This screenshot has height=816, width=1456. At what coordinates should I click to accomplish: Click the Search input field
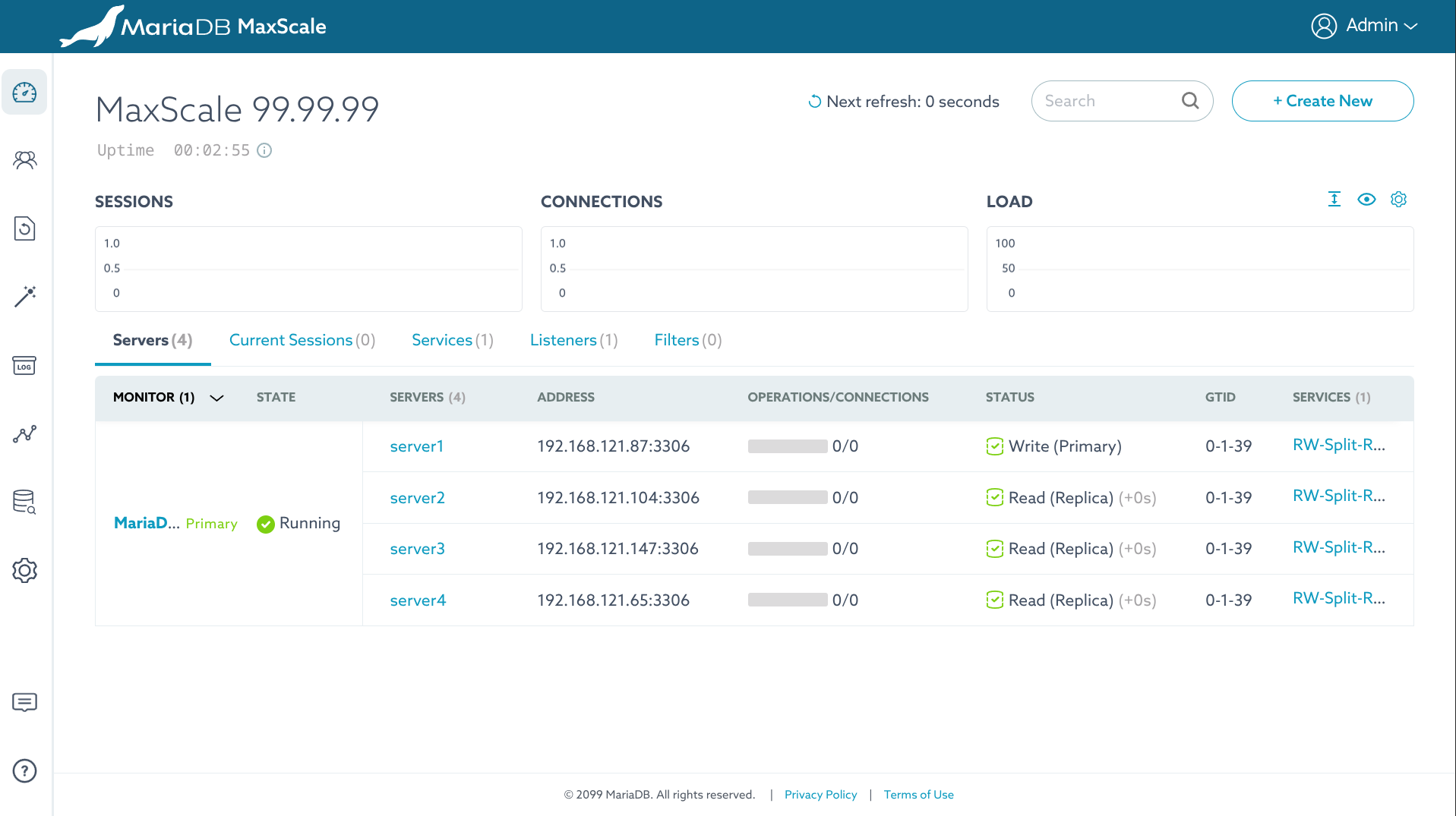[x=1107, y=101]
